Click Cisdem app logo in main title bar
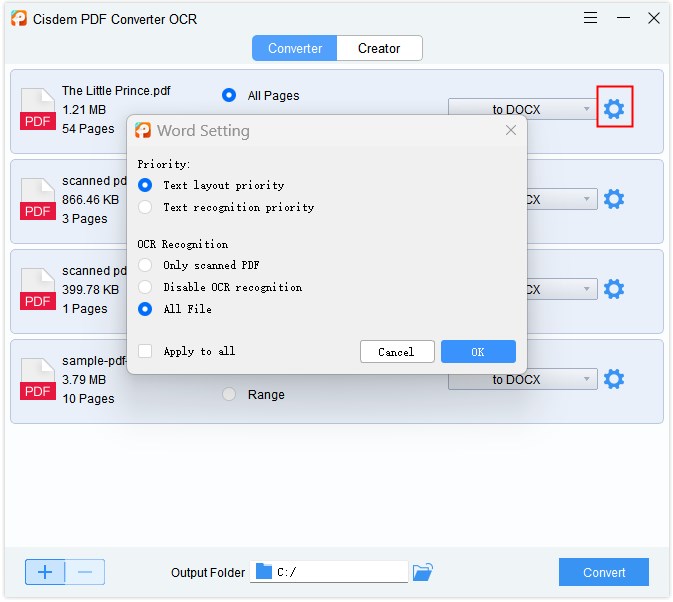The image size is (673, 602). (19, 18)
